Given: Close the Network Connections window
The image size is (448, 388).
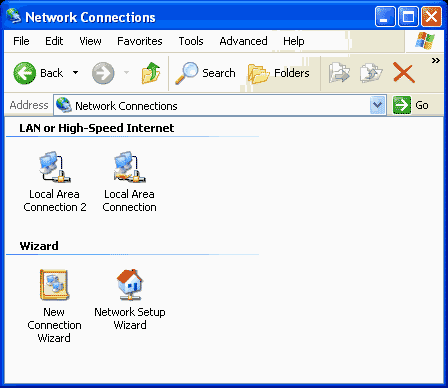Looking at the screenshot, I should click(x=431, y=16).
